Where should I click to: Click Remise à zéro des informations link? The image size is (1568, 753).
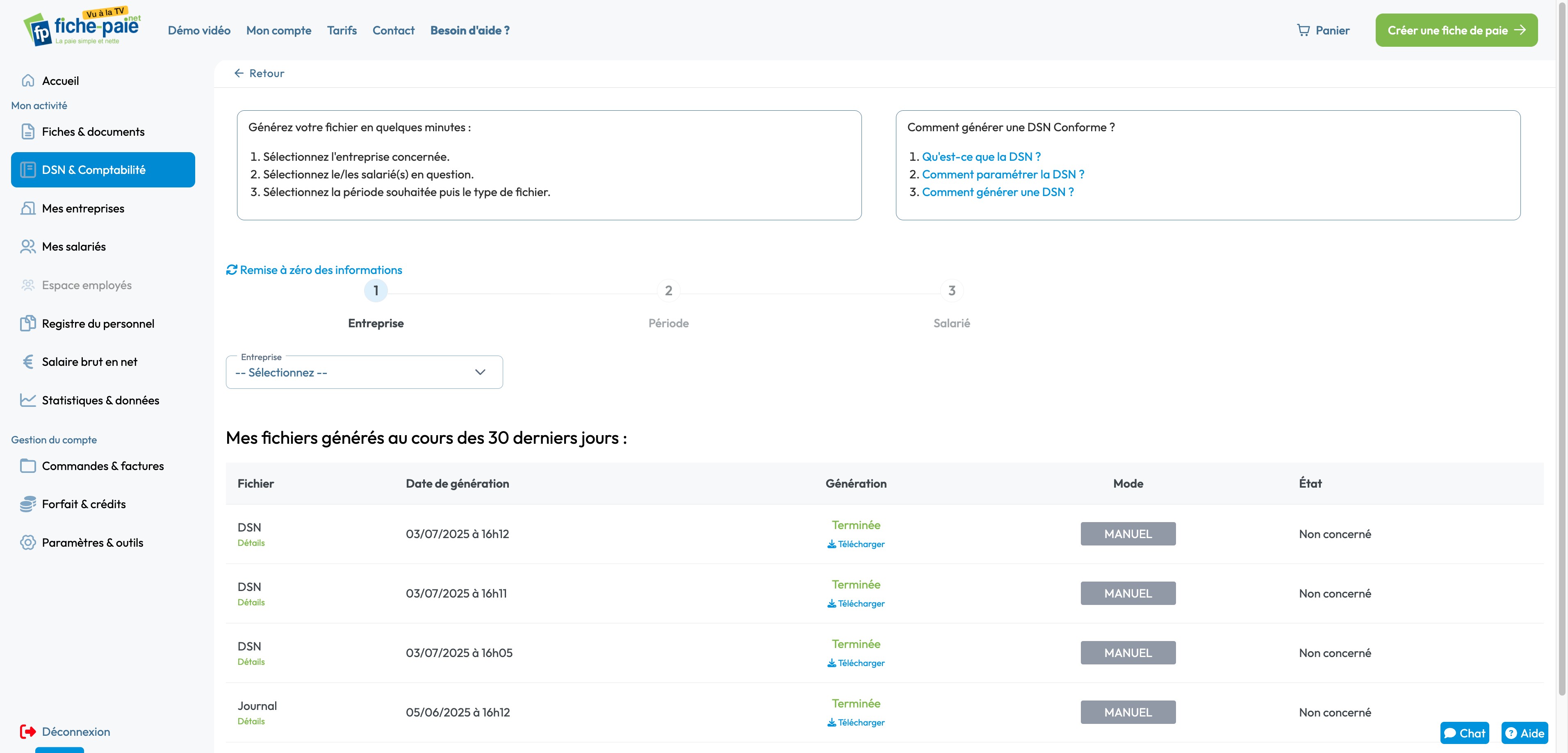(x=314, y=270)
